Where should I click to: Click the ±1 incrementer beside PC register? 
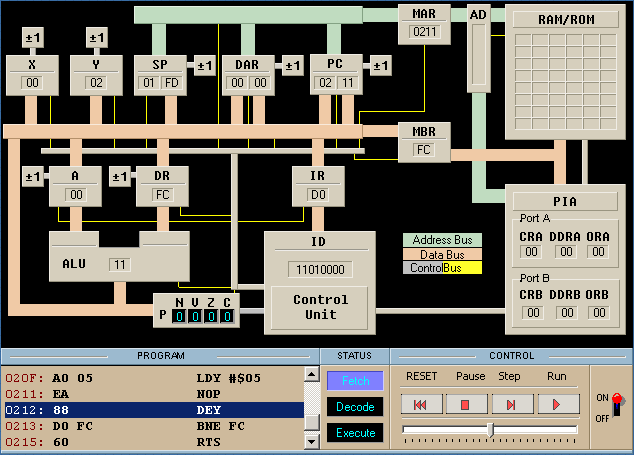pyautogui.click(x=380, y=66)
